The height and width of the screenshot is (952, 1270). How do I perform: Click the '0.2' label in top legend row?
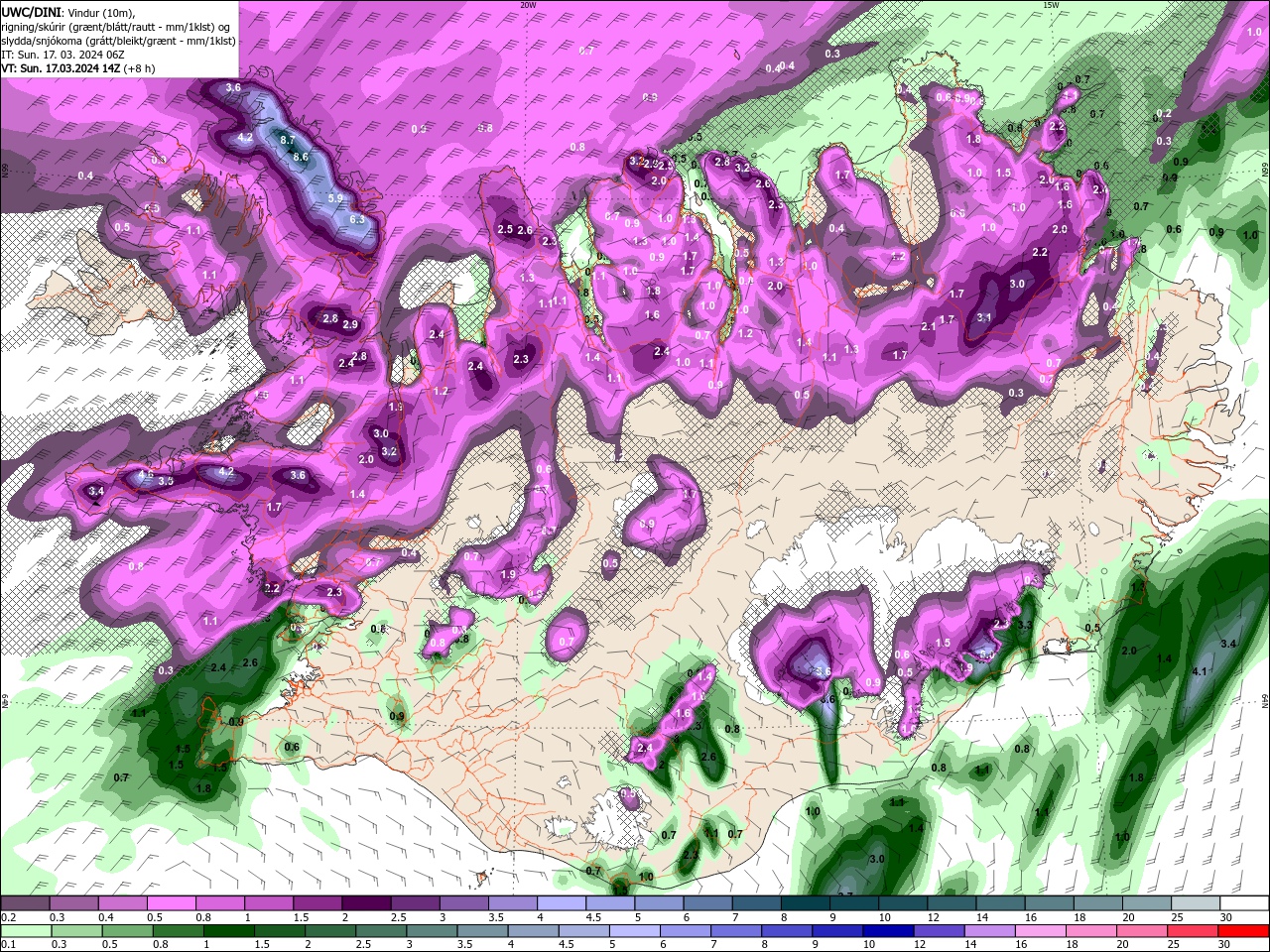coord(7,917)
